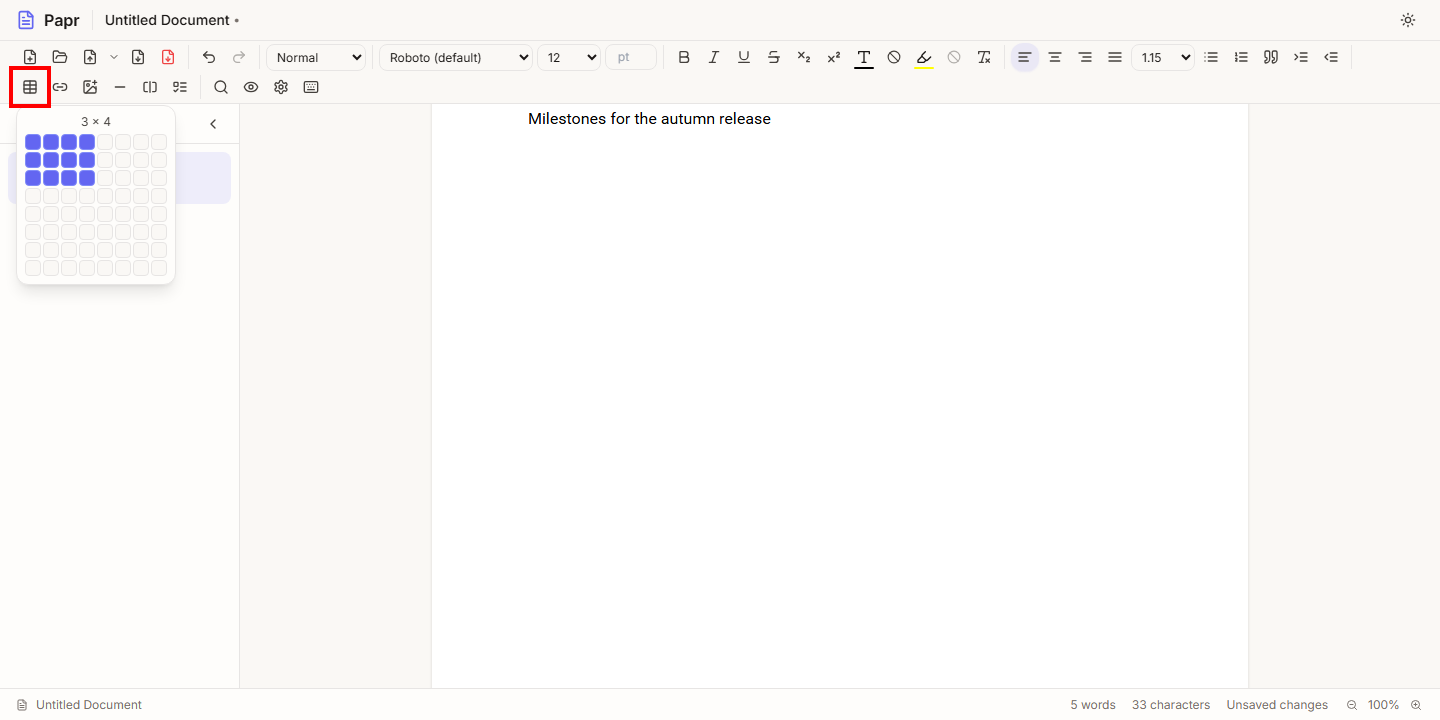Click the red PDF export icon
1440x720 pixels.
[168, 57]
